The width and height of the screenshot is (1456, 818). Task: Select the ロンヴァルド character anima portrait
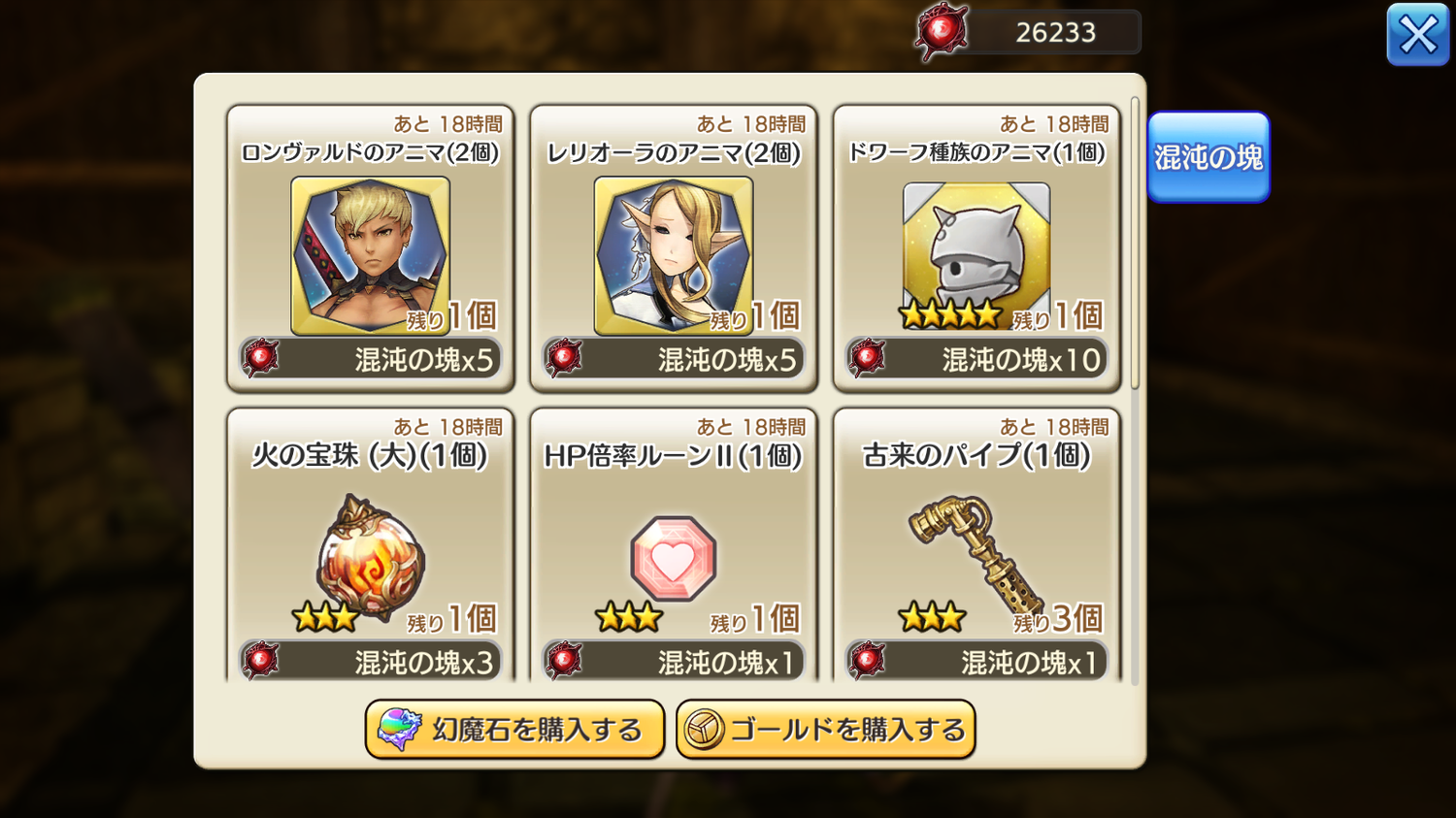click(370, 255)
